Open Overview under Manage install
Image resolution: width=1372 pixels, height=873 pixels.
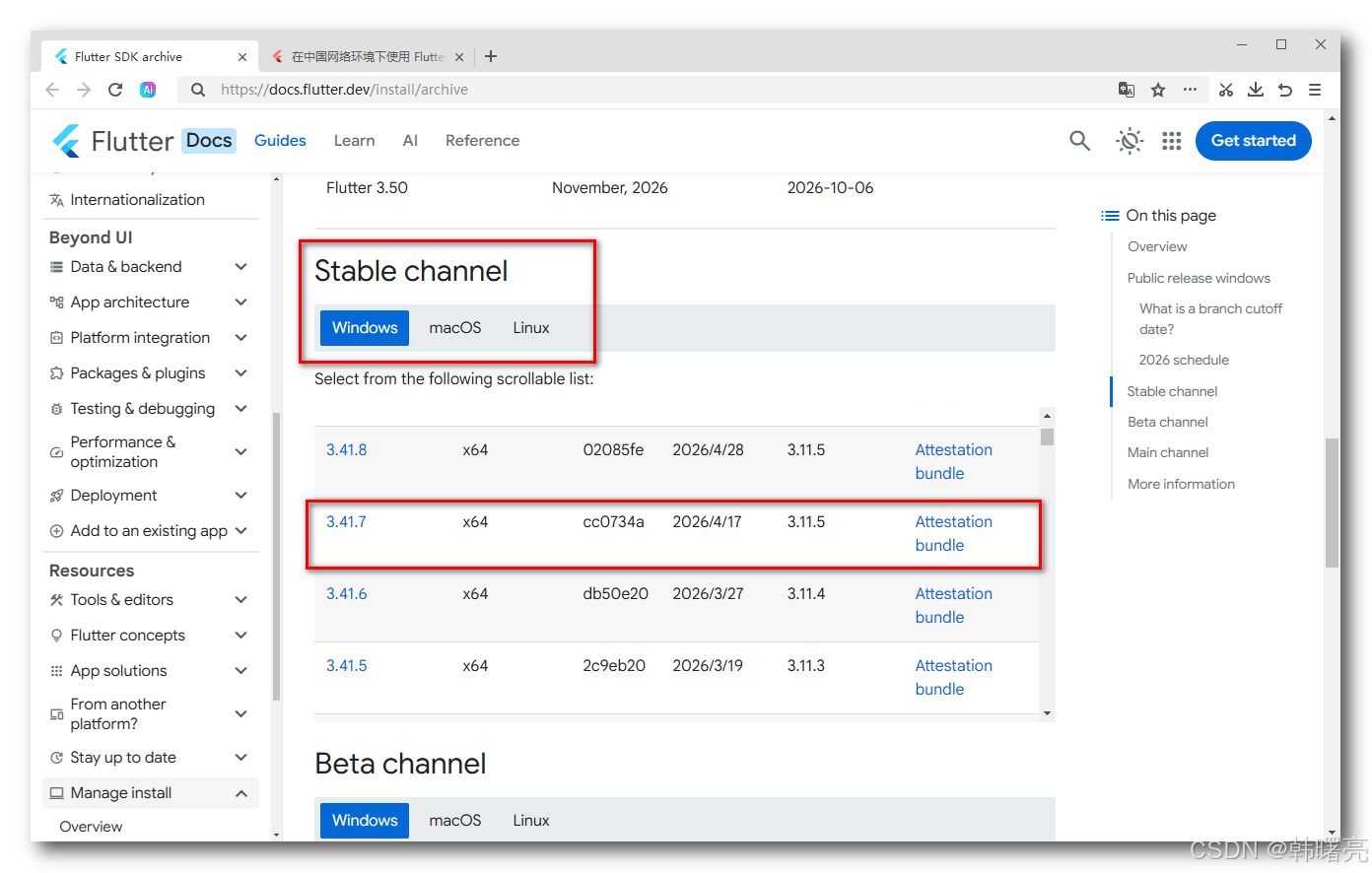click(x=91, y=827)
